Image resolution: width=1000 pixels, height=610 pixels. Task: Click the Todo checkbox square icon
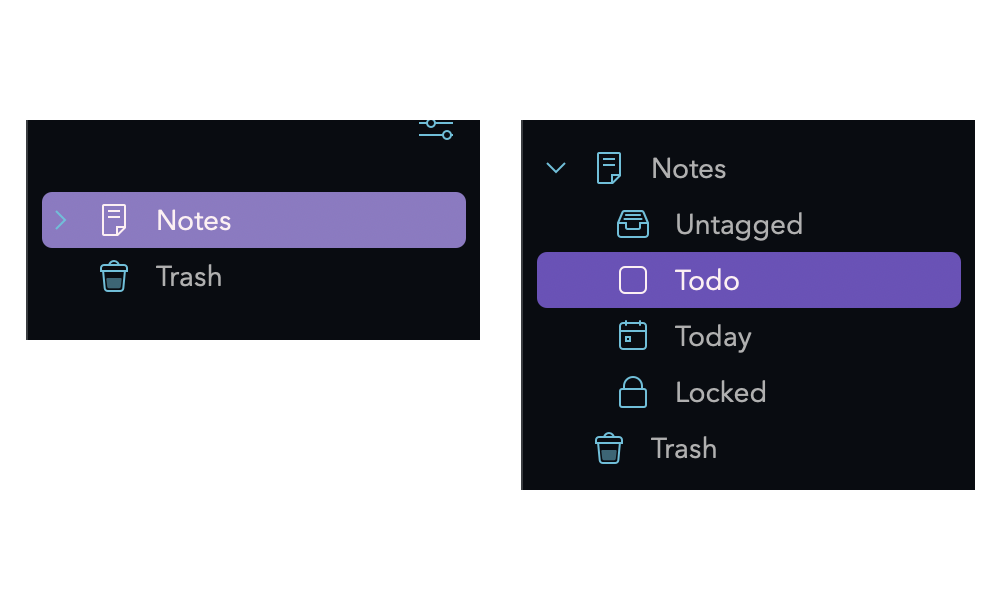[633, 280]
